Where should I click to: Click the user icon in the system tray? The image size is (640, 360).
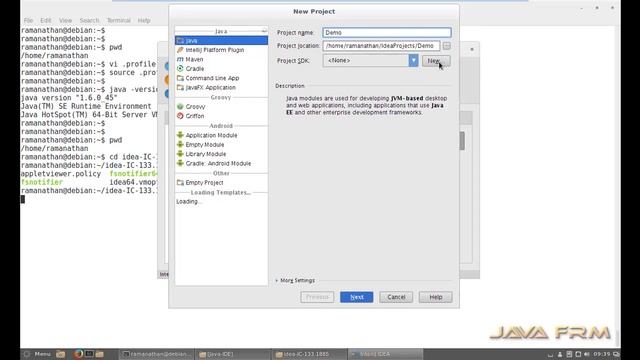[560, 354]
